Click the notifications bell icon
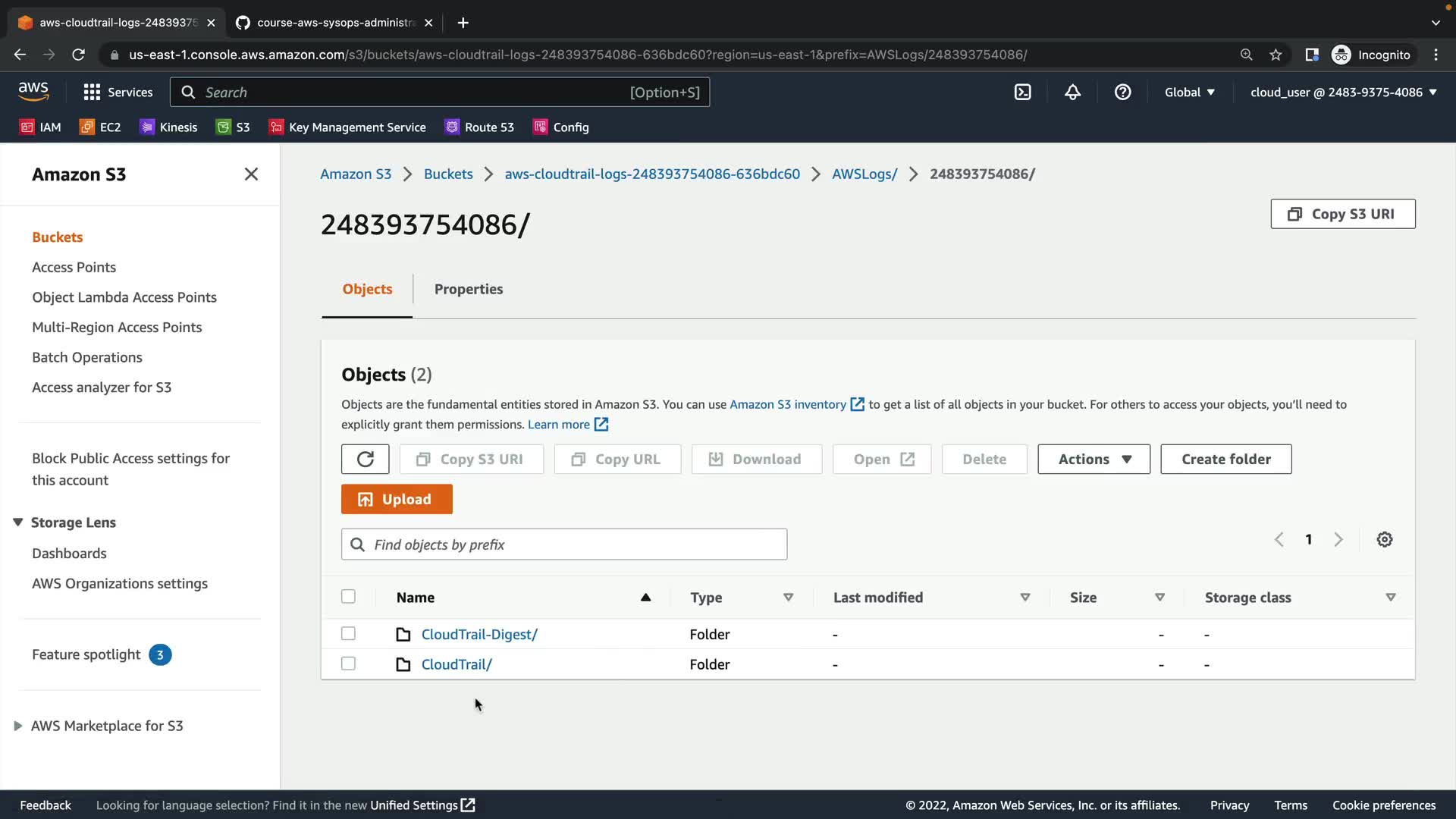 tap(1072, 93)
